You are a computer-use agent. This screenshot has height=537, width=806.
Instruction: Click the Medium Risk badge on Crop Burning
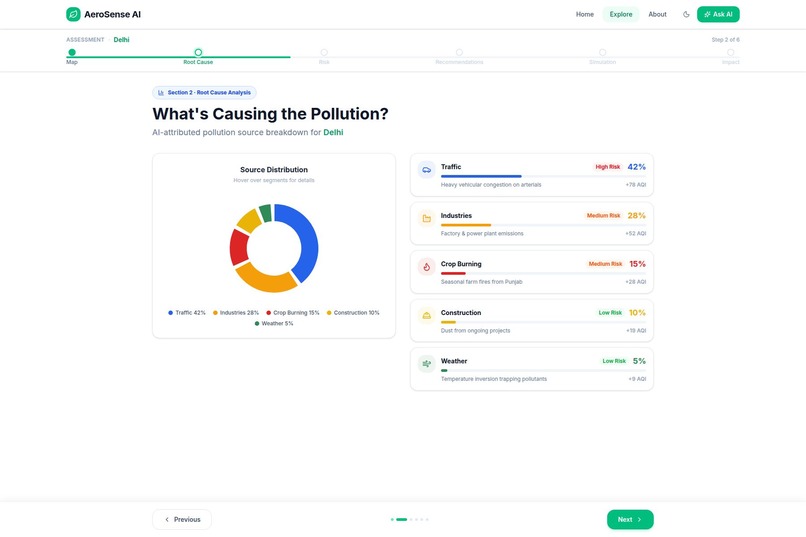pos(605,264)
